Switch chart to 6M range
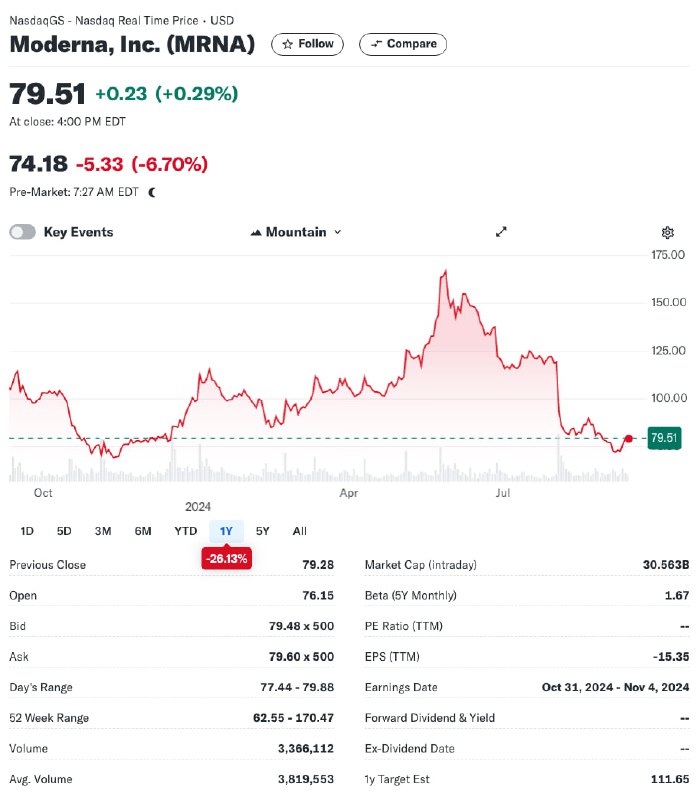 143,531
